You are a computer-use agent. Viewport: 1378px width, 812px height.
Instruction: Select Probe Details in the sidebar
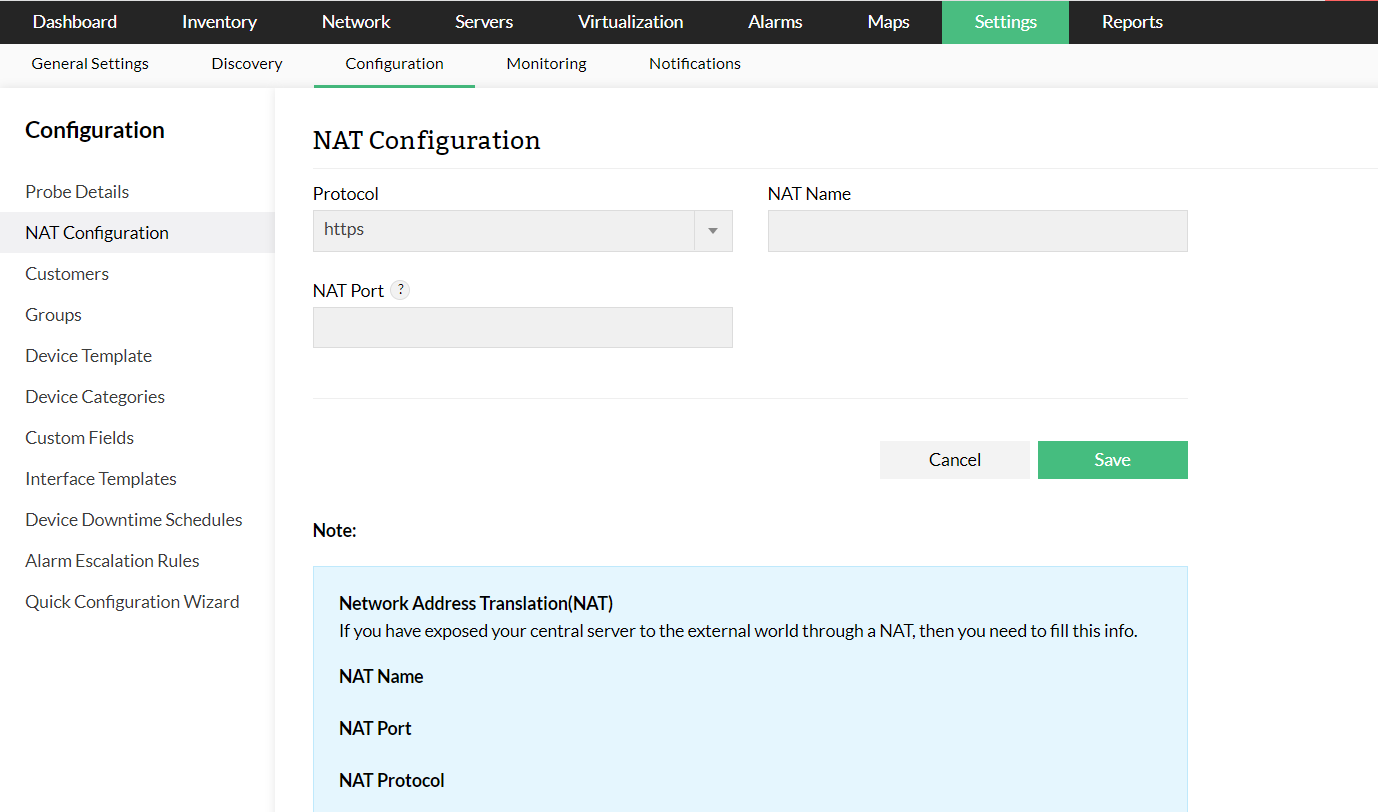(77, 192)
